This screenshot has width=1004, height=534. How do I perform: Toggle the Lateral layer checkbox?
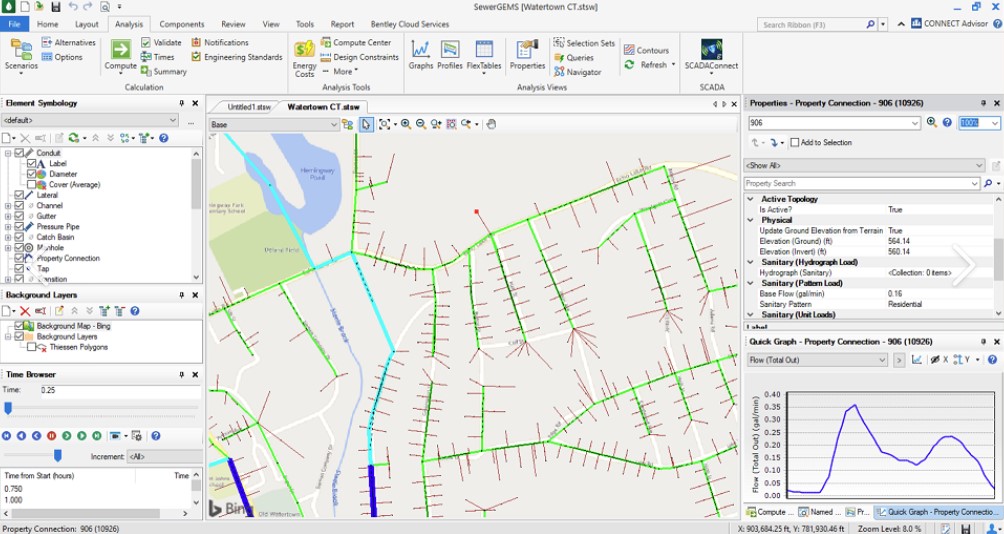click(x=19, y=195)
